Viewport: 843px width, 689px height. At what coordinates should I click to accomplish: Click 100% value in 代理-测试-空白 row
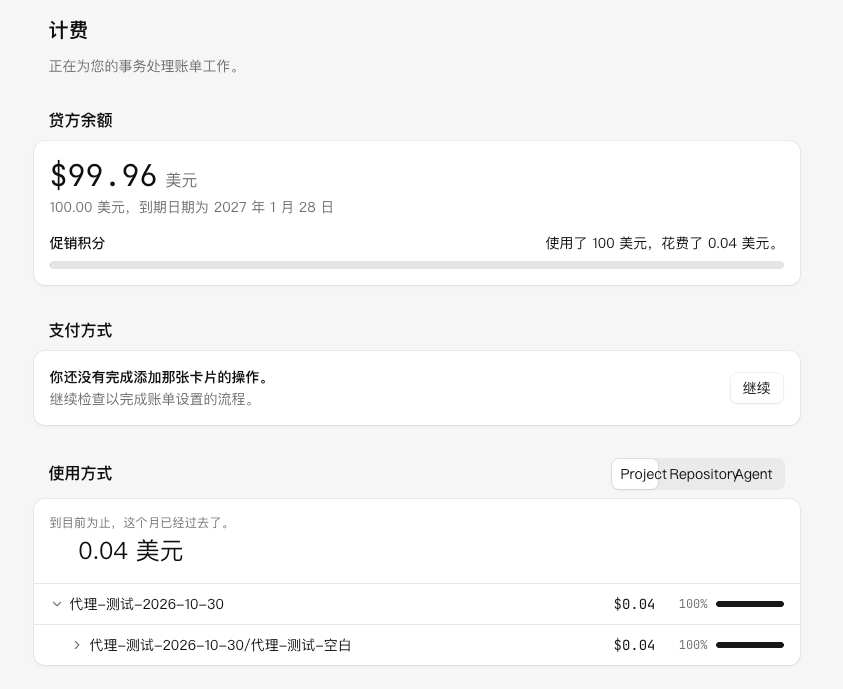[693, 645]
